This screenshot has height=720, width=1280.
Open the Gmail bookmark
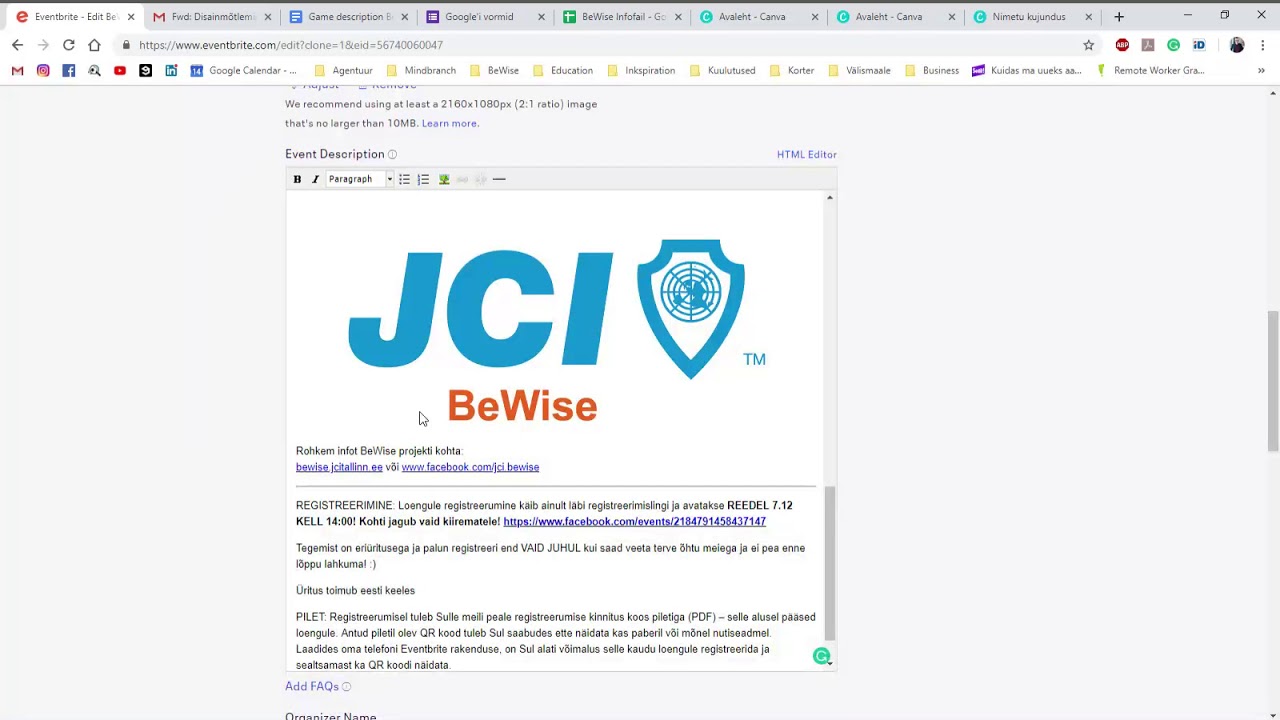click(17, 71)
